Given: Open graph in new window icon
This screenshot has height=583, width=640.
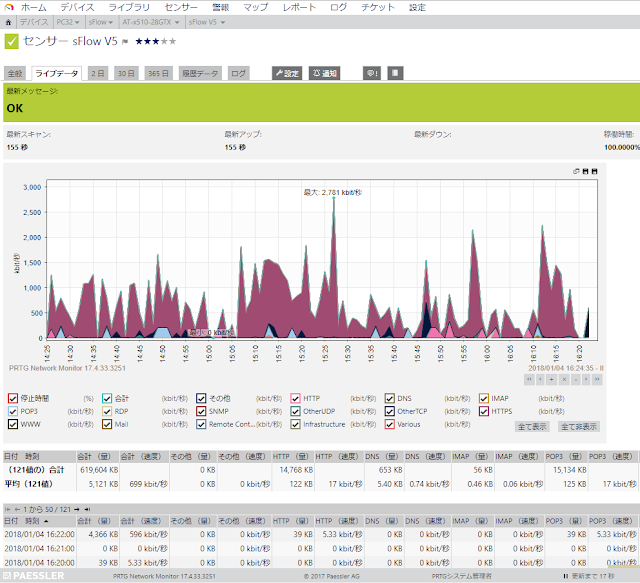Looking at the screenshot, I should click(576, 171).
